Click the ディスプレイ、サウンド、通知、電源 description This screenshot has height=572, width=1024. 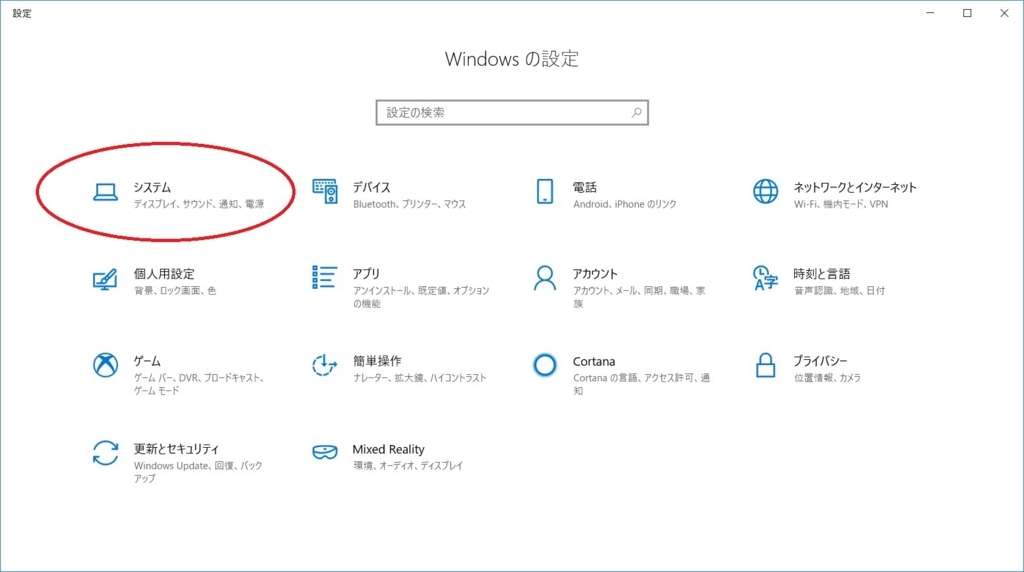point(199,204)
